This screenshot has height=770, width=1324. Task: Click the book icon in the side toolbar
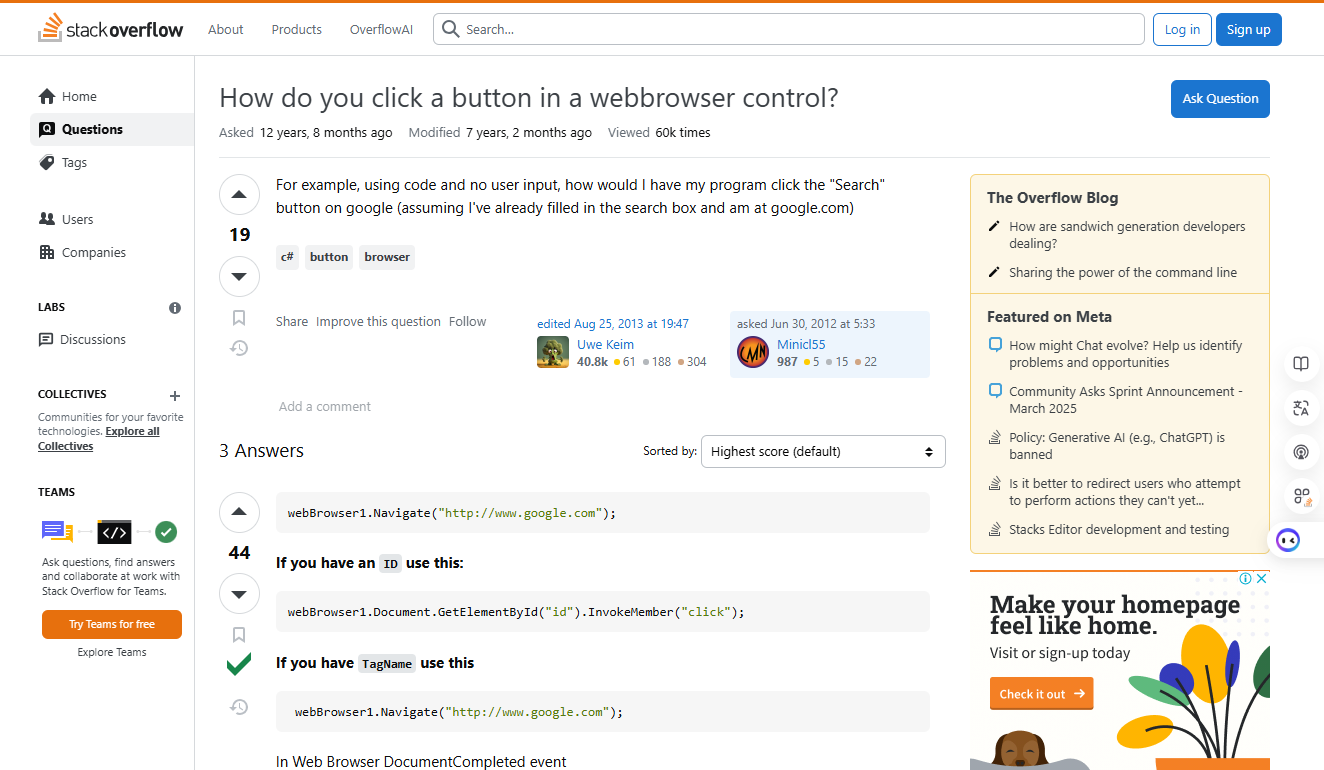click(x=1301, y=364)
